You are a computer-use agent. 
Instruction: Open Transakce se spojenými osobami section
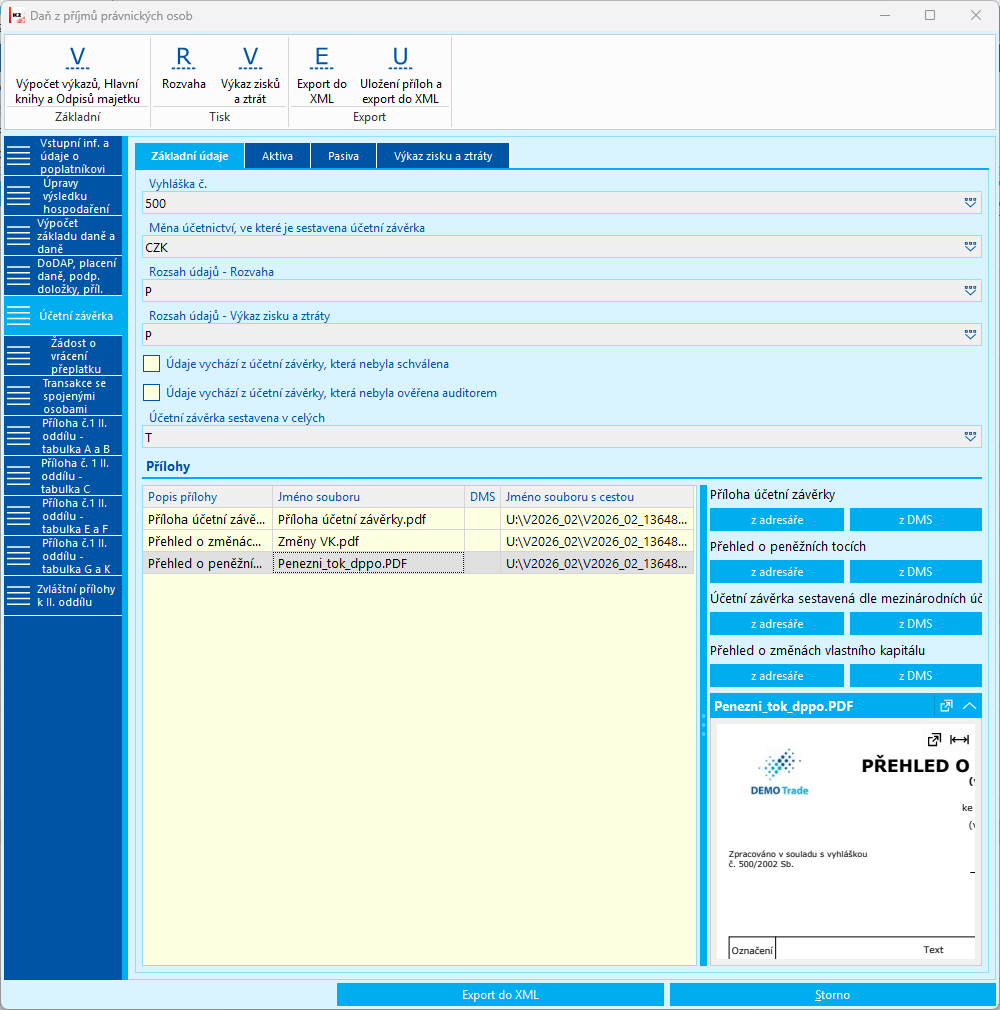coord(63,395)
